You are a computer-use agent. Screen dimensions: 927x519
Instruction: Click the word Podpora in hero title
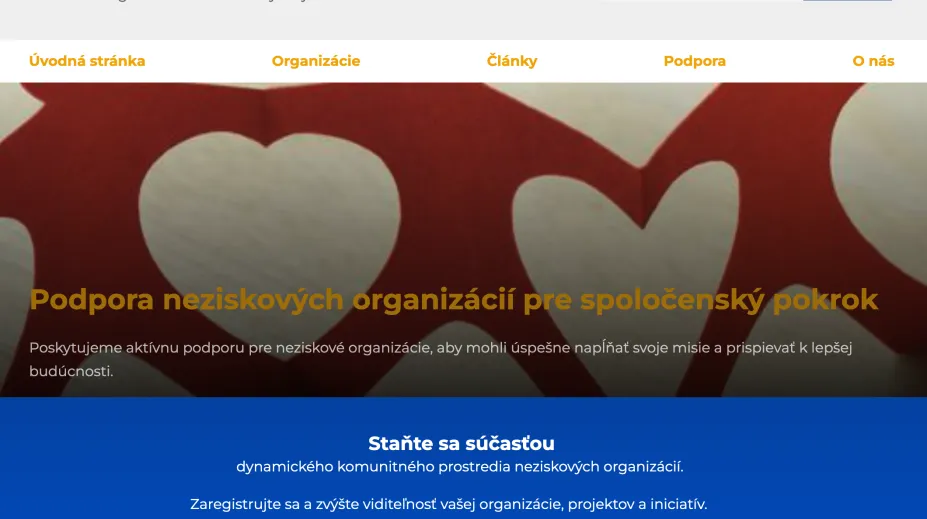click(x=92, y=300)
